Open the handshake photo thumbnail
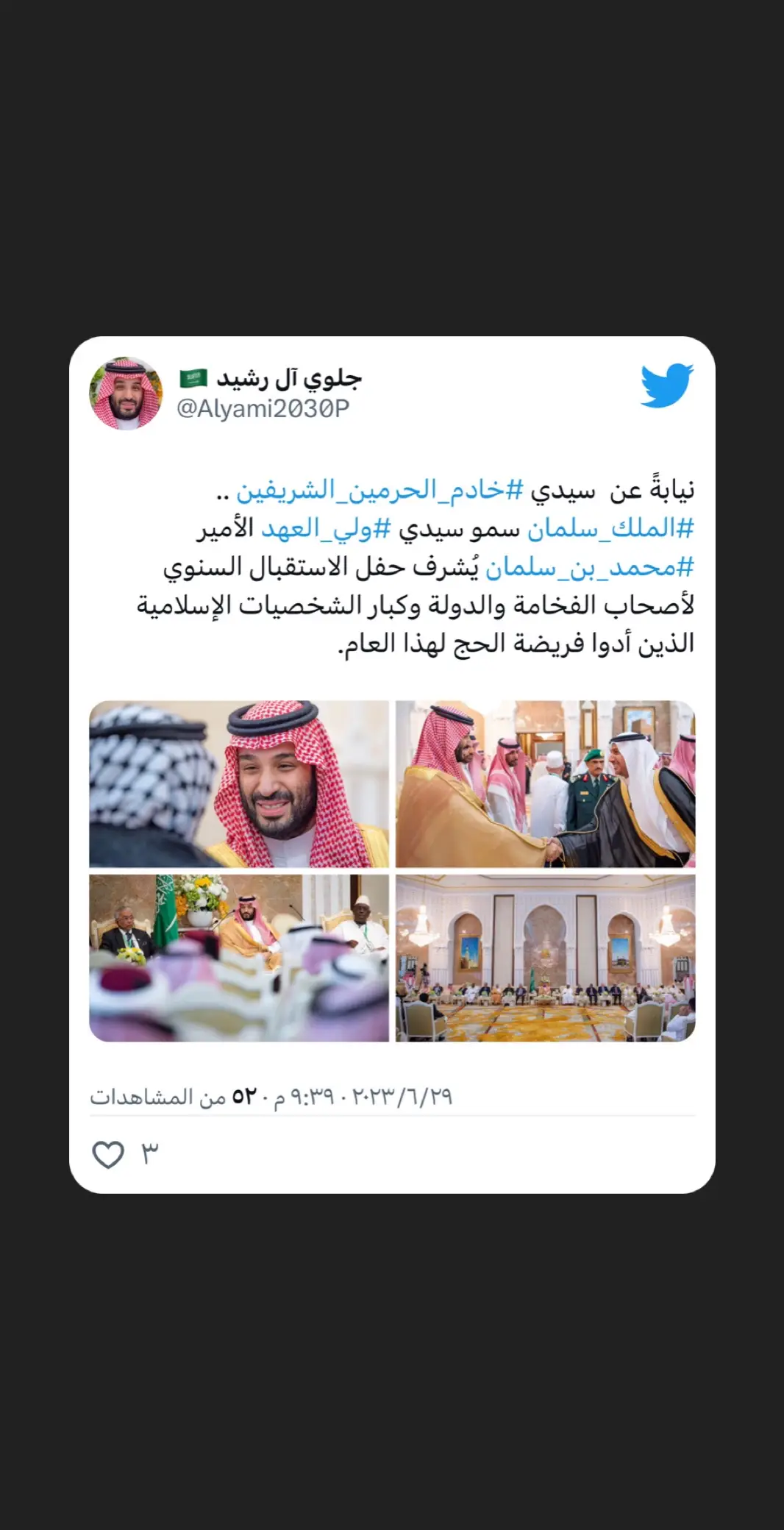Screen dimensions: 784x1530 545,784
